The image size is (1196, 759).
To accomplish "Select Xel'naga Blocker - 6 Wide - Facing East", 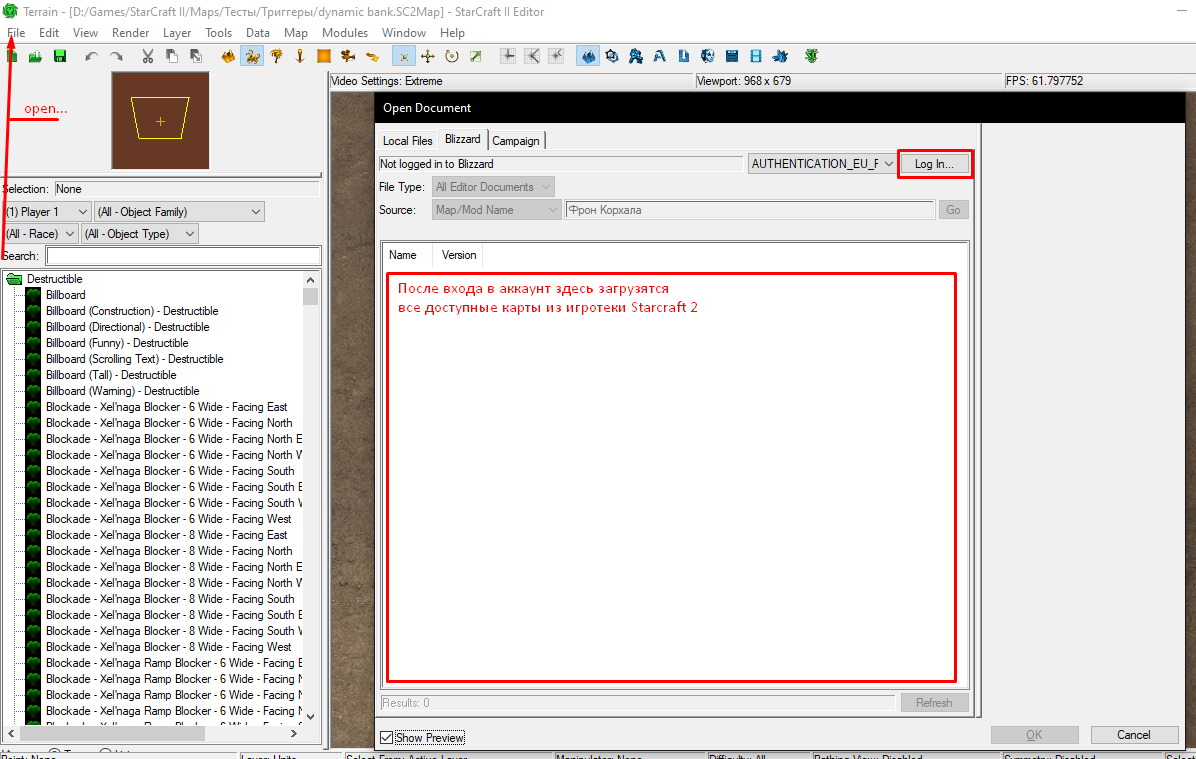I will click(166, 407).
